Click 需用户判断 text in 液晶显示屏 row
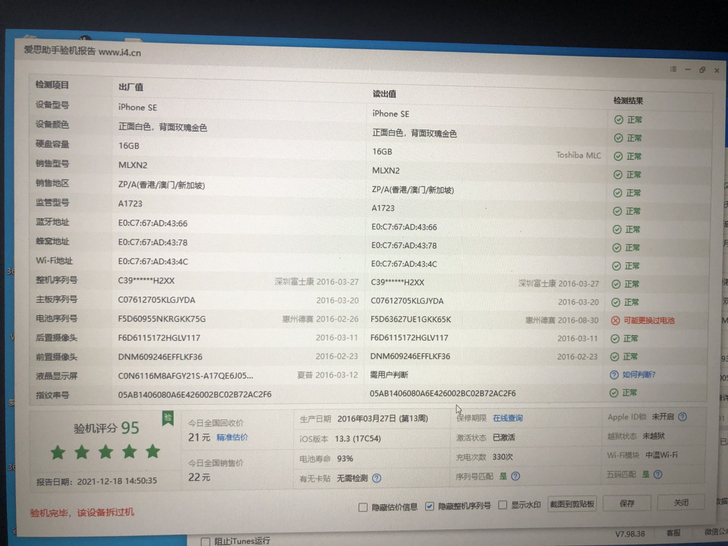728x546 pixels. point(389,375)
